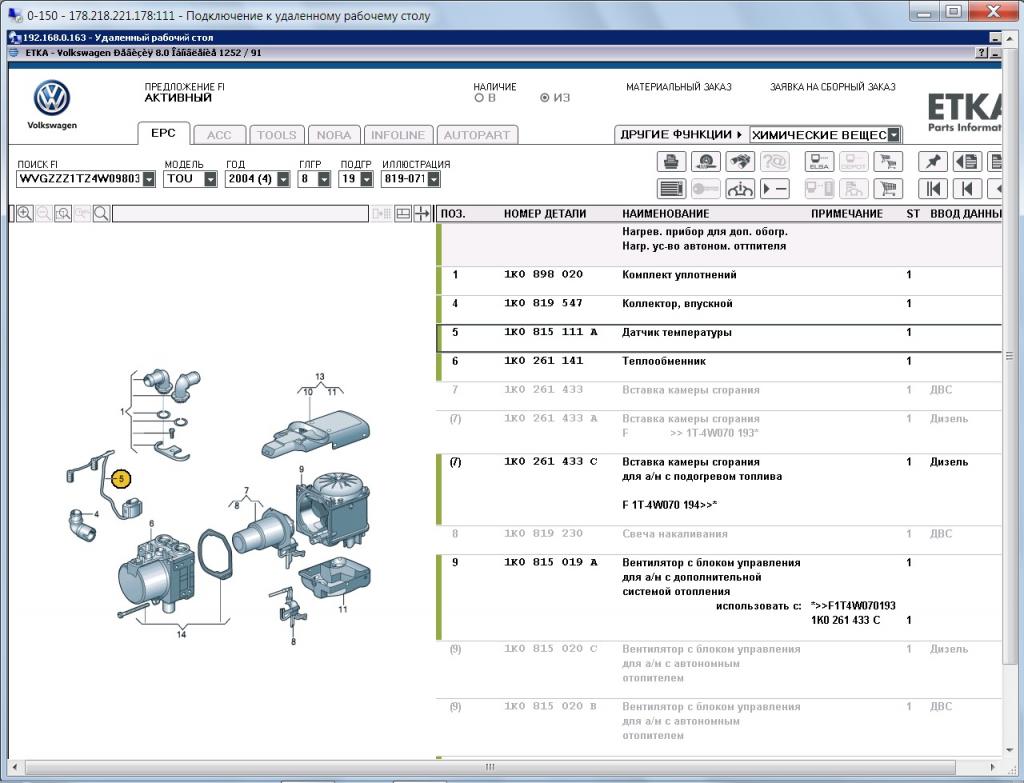Click the lined list icon below the printer

671,189
